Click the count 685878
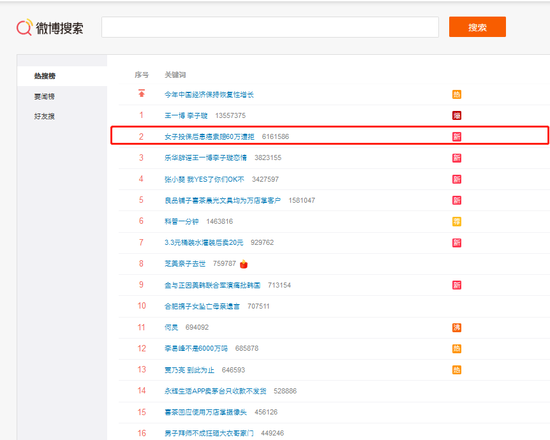The image size is (550, 440). pos(247,348)
